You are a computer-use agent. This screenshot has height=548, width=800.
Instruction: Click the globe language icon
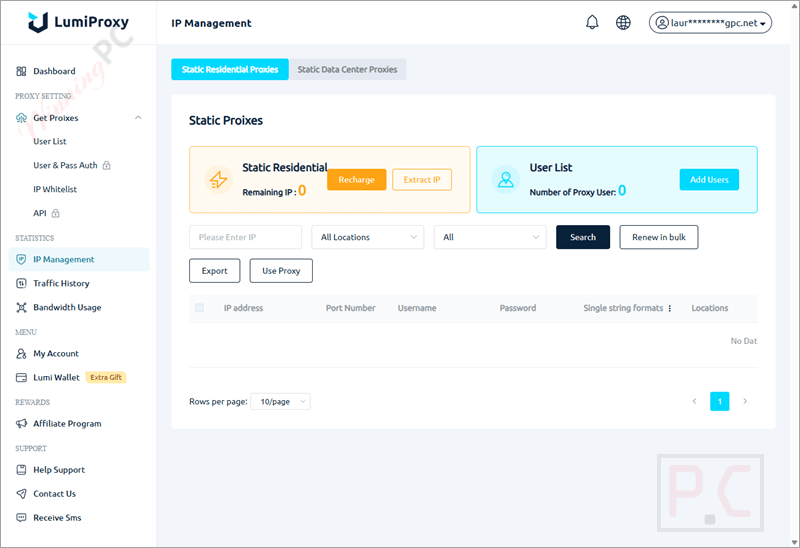pos(623,22)
